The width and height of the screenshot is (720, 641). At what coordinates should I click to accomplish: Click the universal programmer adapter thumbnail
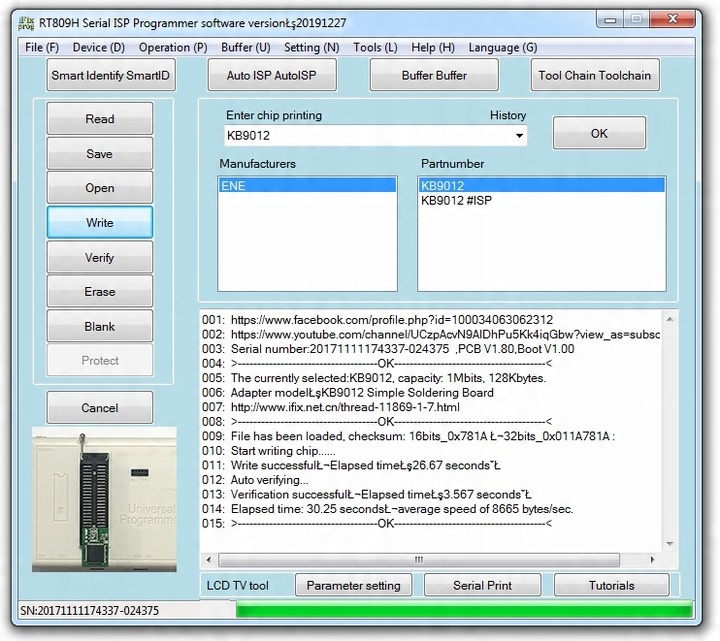[x=104, y=500]
